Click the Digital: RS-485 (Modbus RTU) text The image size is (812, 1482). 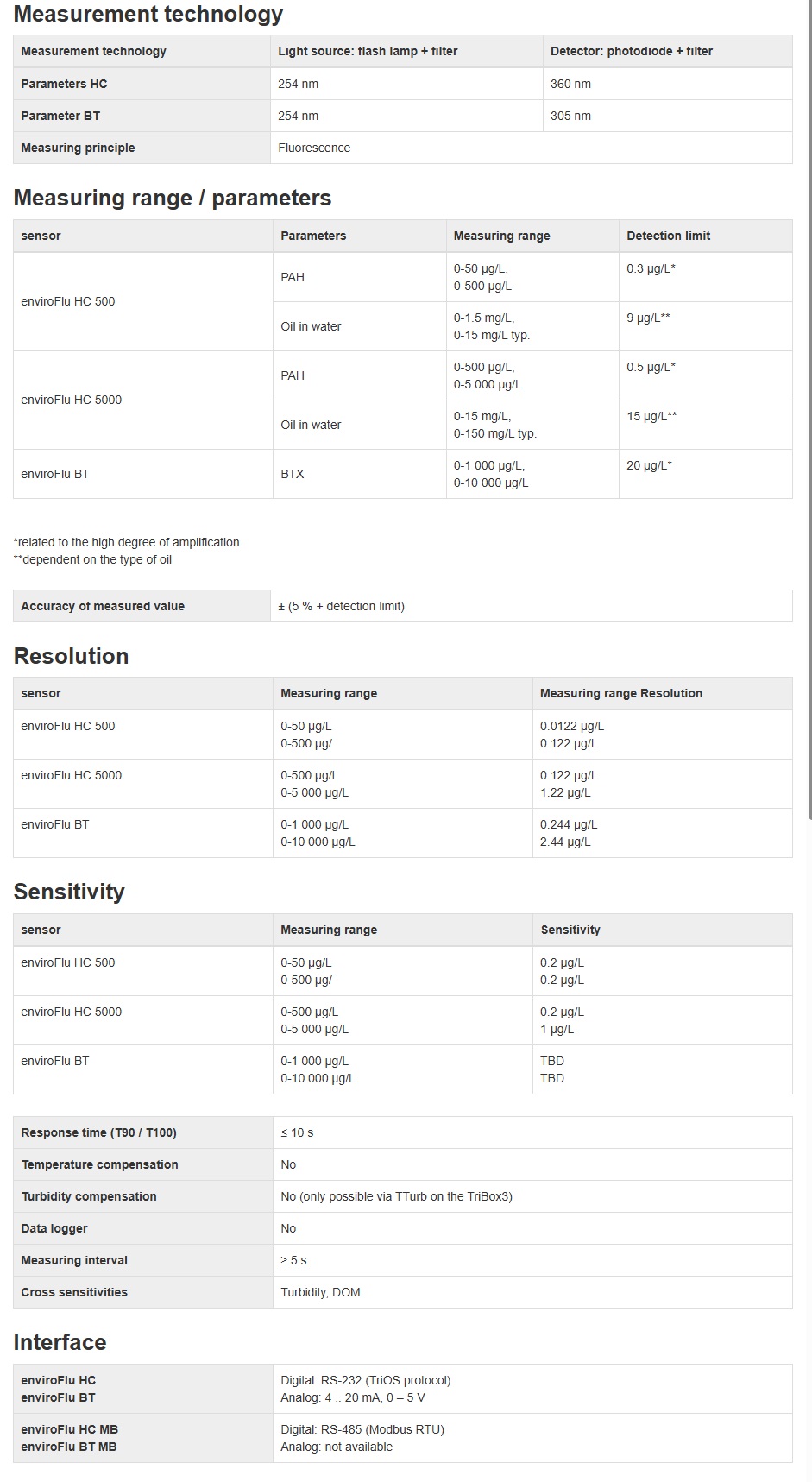362,1429
